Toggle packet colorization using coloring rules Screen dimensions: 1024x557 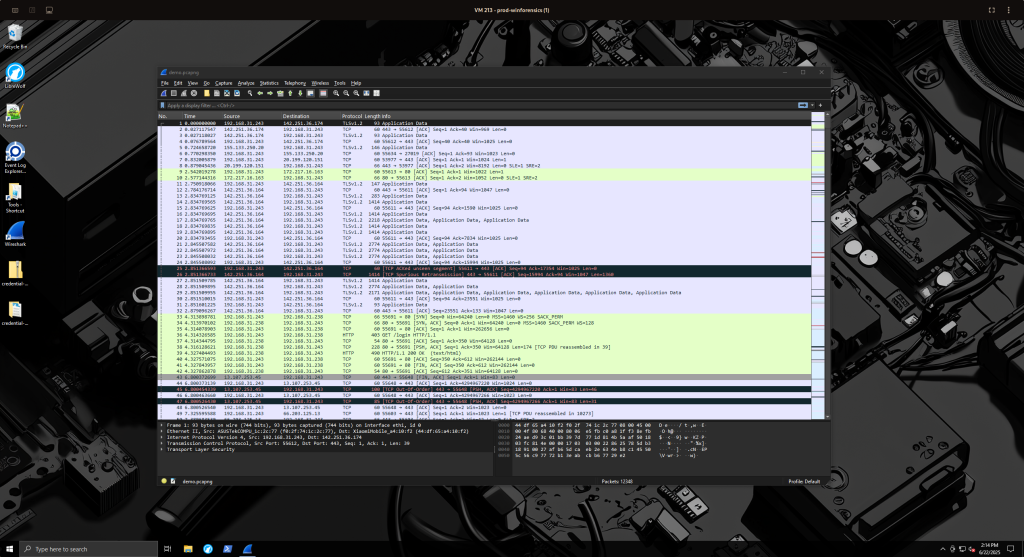pos(323,93)
